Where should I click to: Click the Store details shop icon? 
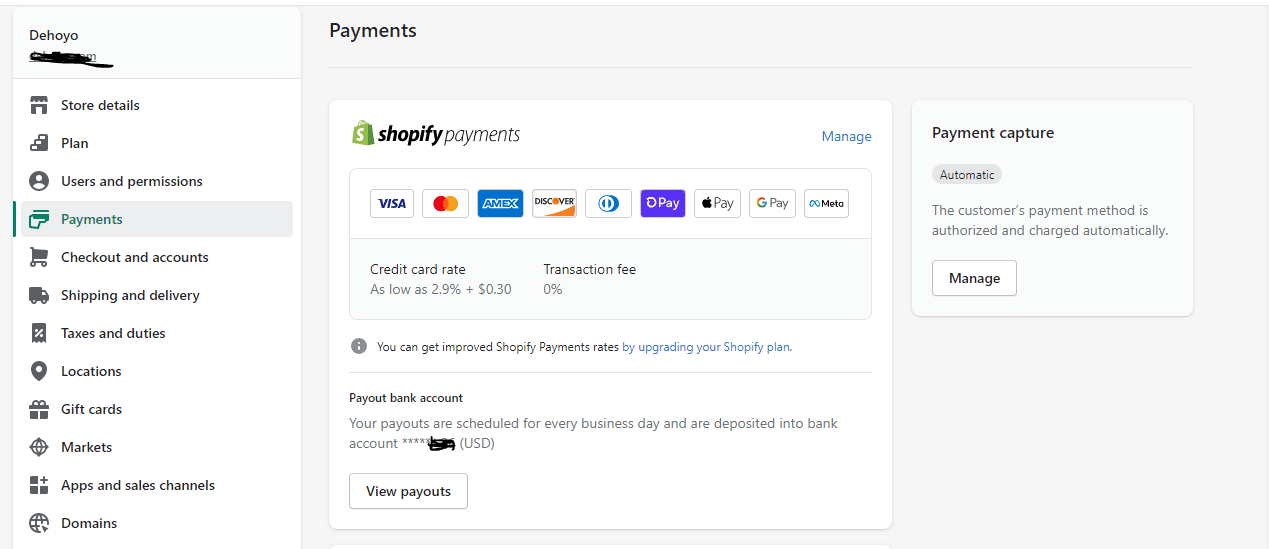pos(39,105)
